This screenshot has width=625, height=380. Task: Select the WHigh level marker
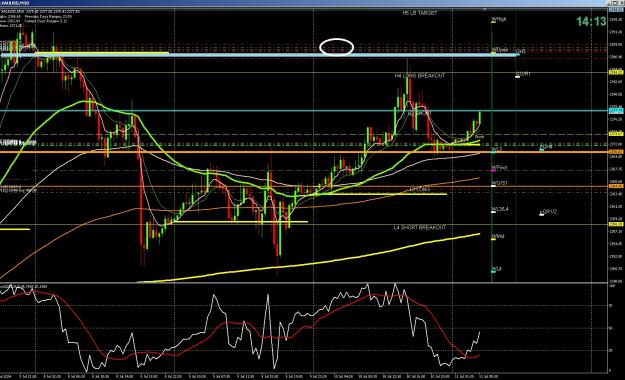pyautogui.click(x=493, y=22)
